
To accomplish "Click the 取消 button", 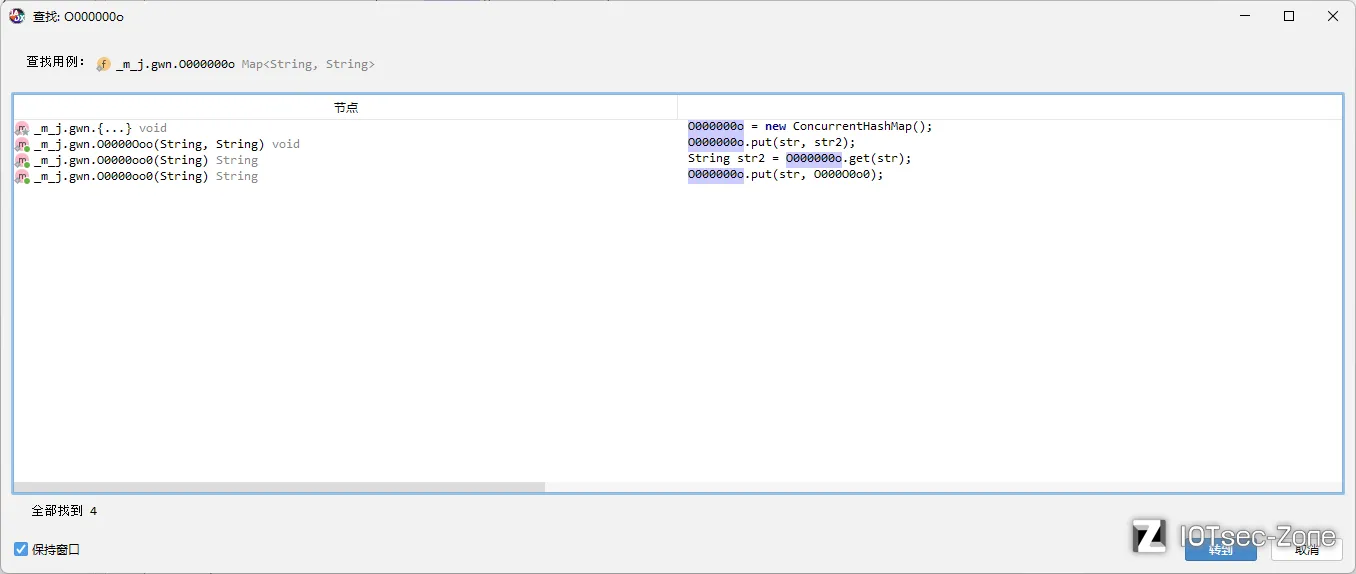I will [1306, 549].
